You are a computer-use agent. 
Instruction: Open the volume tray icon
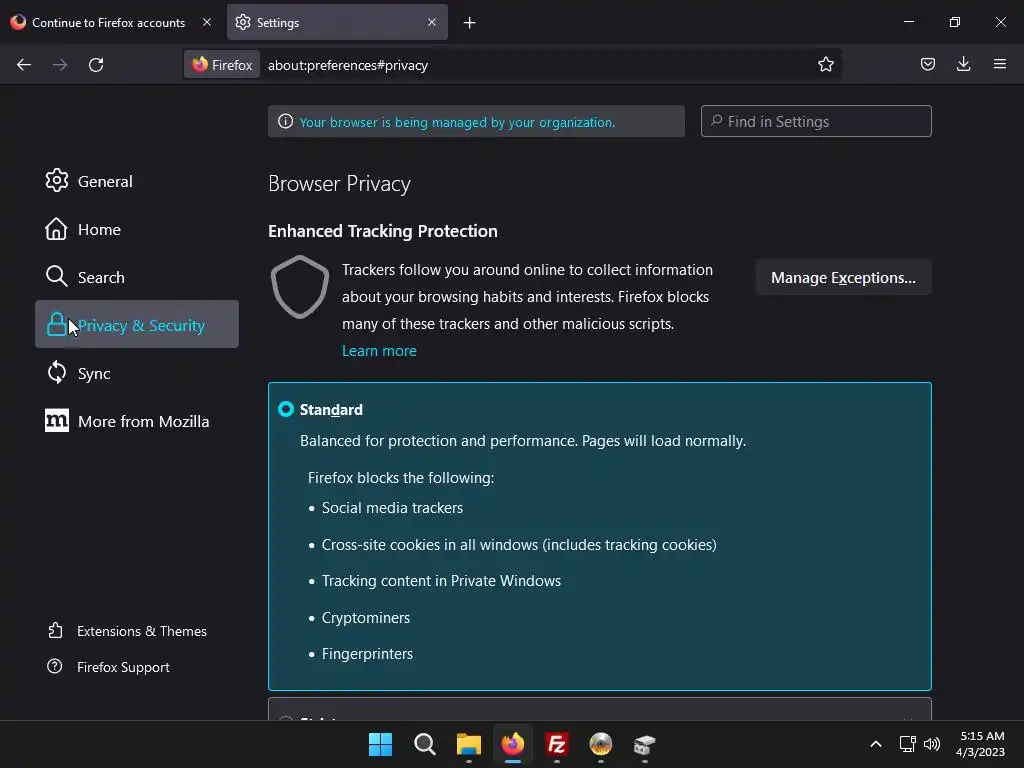coord(932,744)
